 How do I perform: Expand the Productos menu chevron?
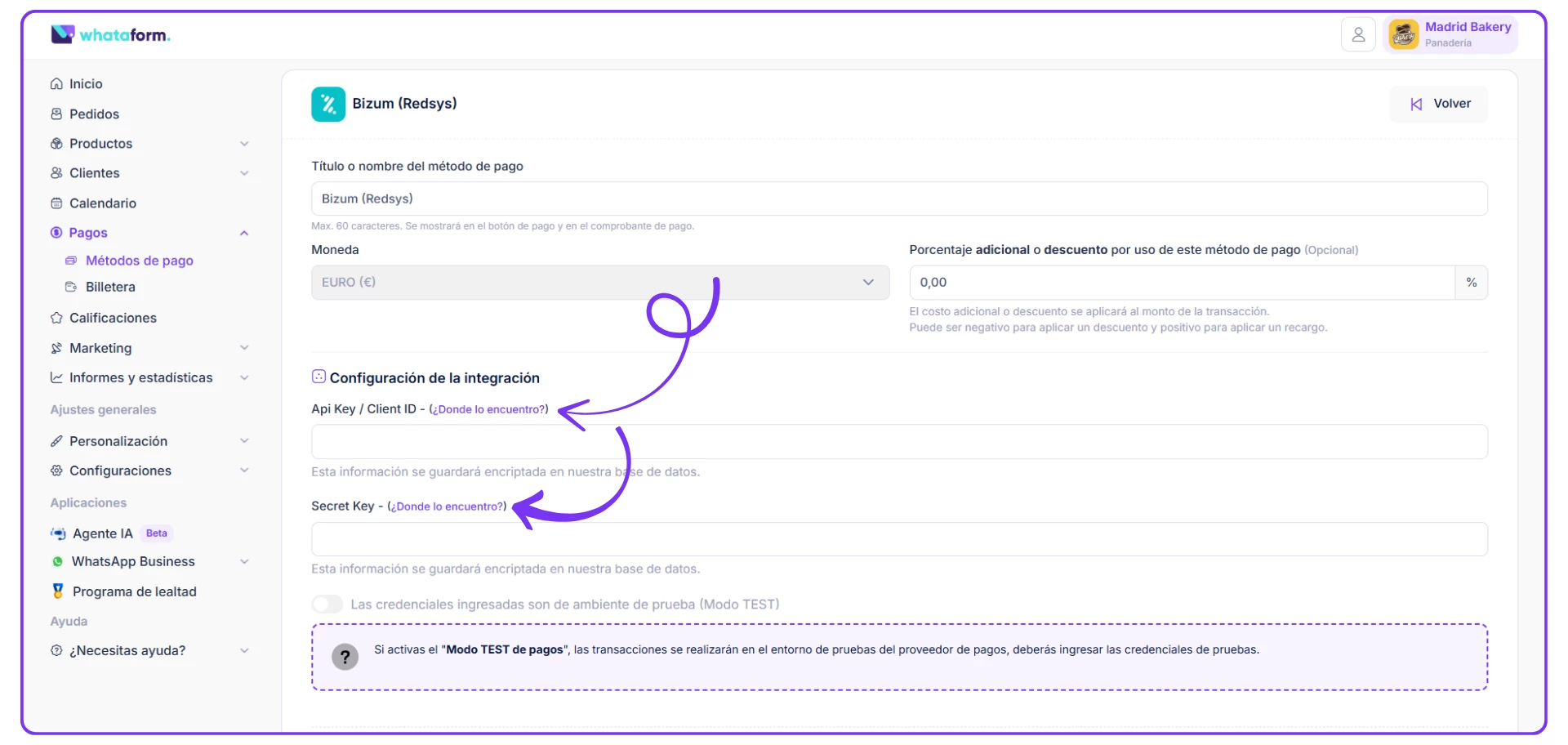[244, 144]
